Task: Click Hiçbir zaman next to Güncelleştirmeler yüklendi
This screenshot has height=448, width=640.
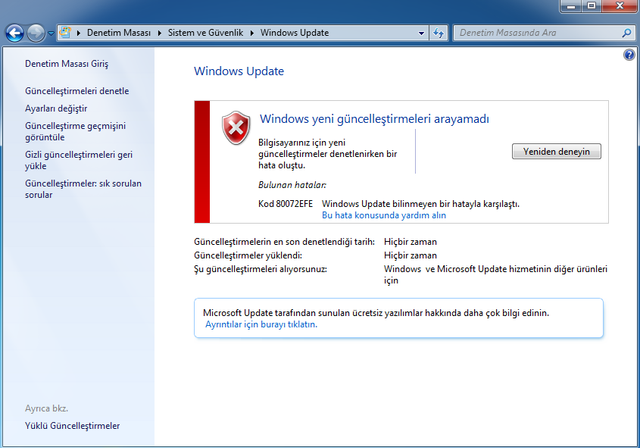Action: (410, 255)
